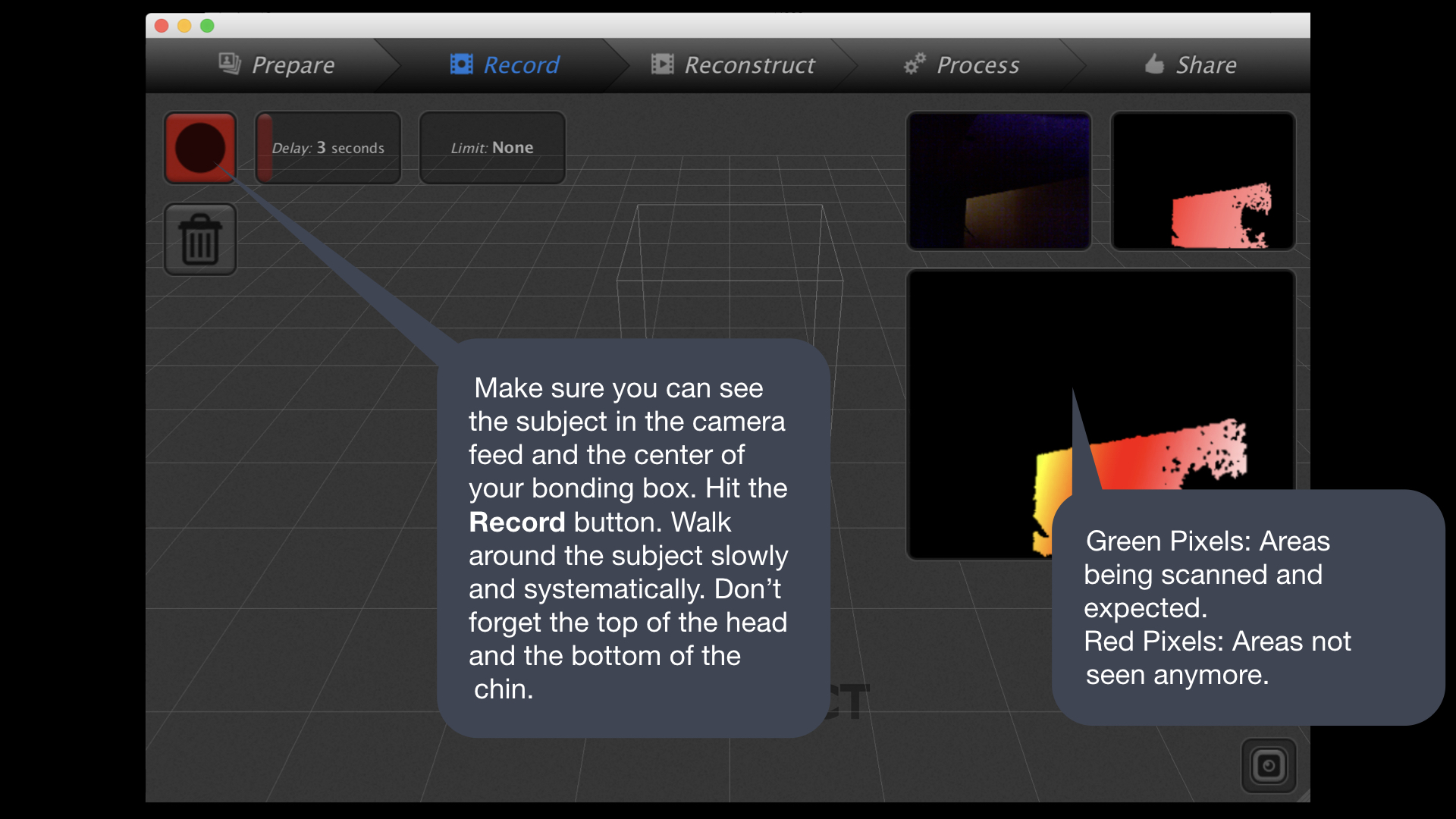
Task: Click the color camera feed thumbnail
Action: click(x=999, y=180)
